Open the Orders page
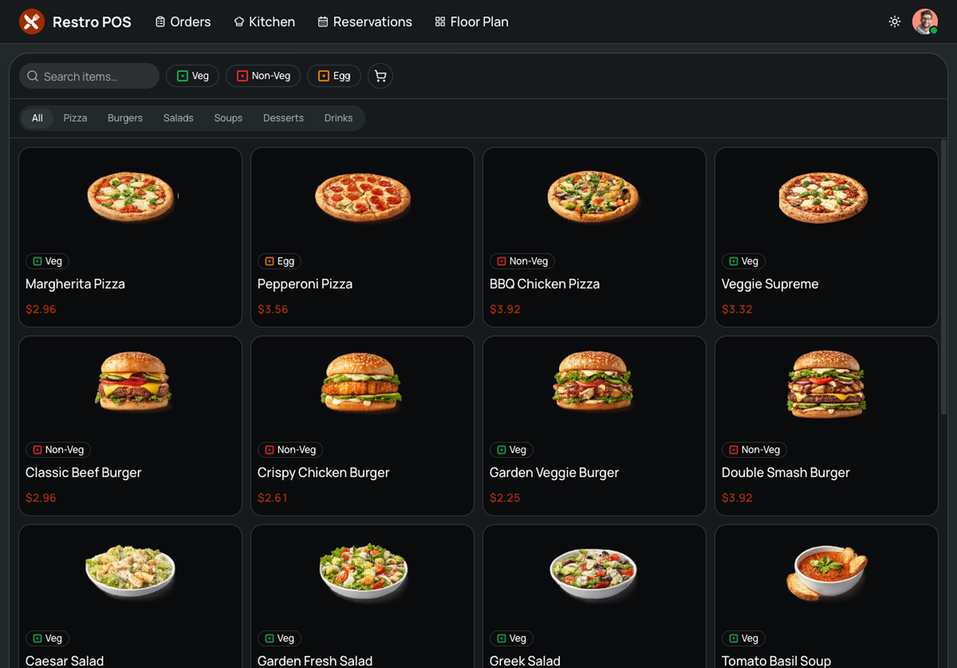Screen dimensions: 957x668 183,22
